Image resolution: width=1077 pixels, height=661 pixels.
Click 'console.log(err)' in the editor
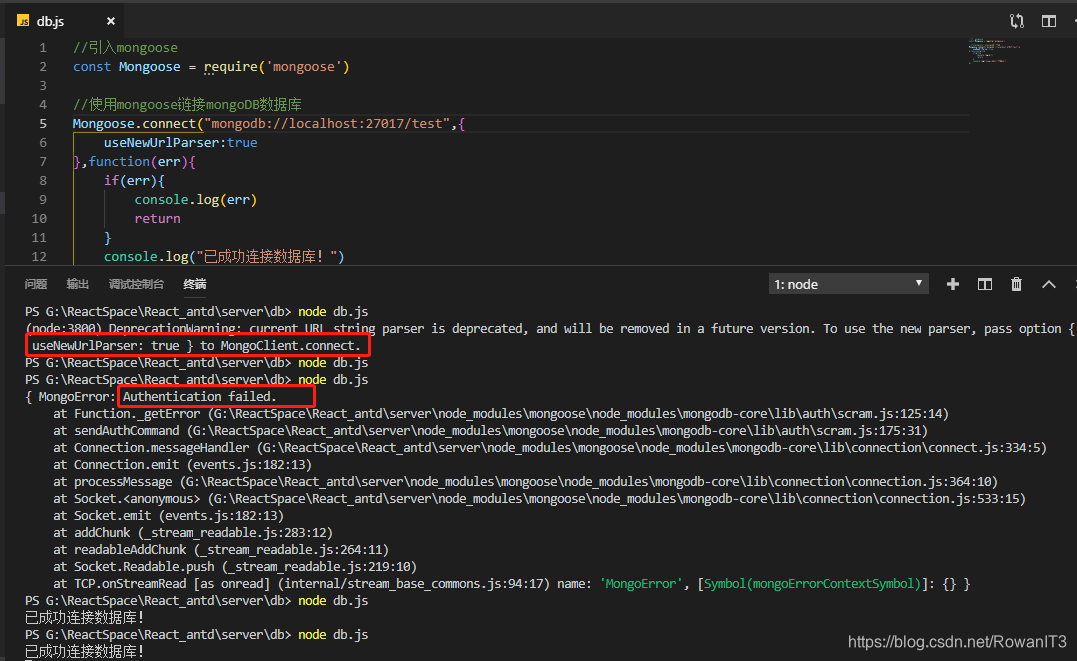196,199
